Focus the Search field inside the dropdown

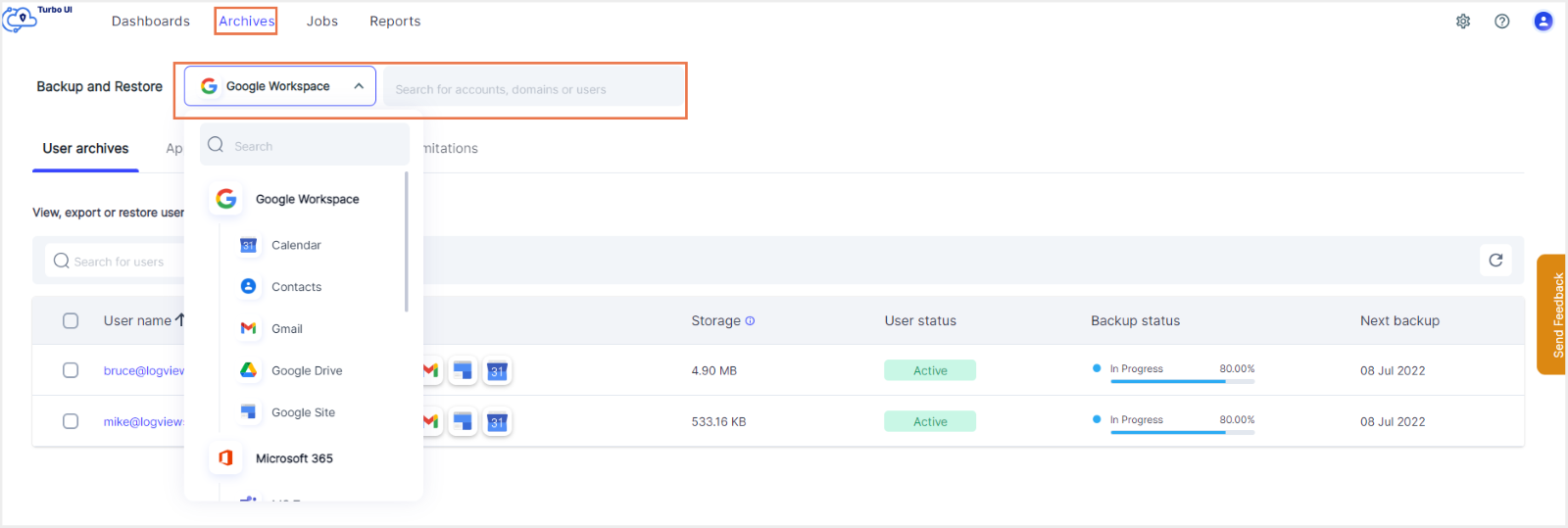coord(305,145)
